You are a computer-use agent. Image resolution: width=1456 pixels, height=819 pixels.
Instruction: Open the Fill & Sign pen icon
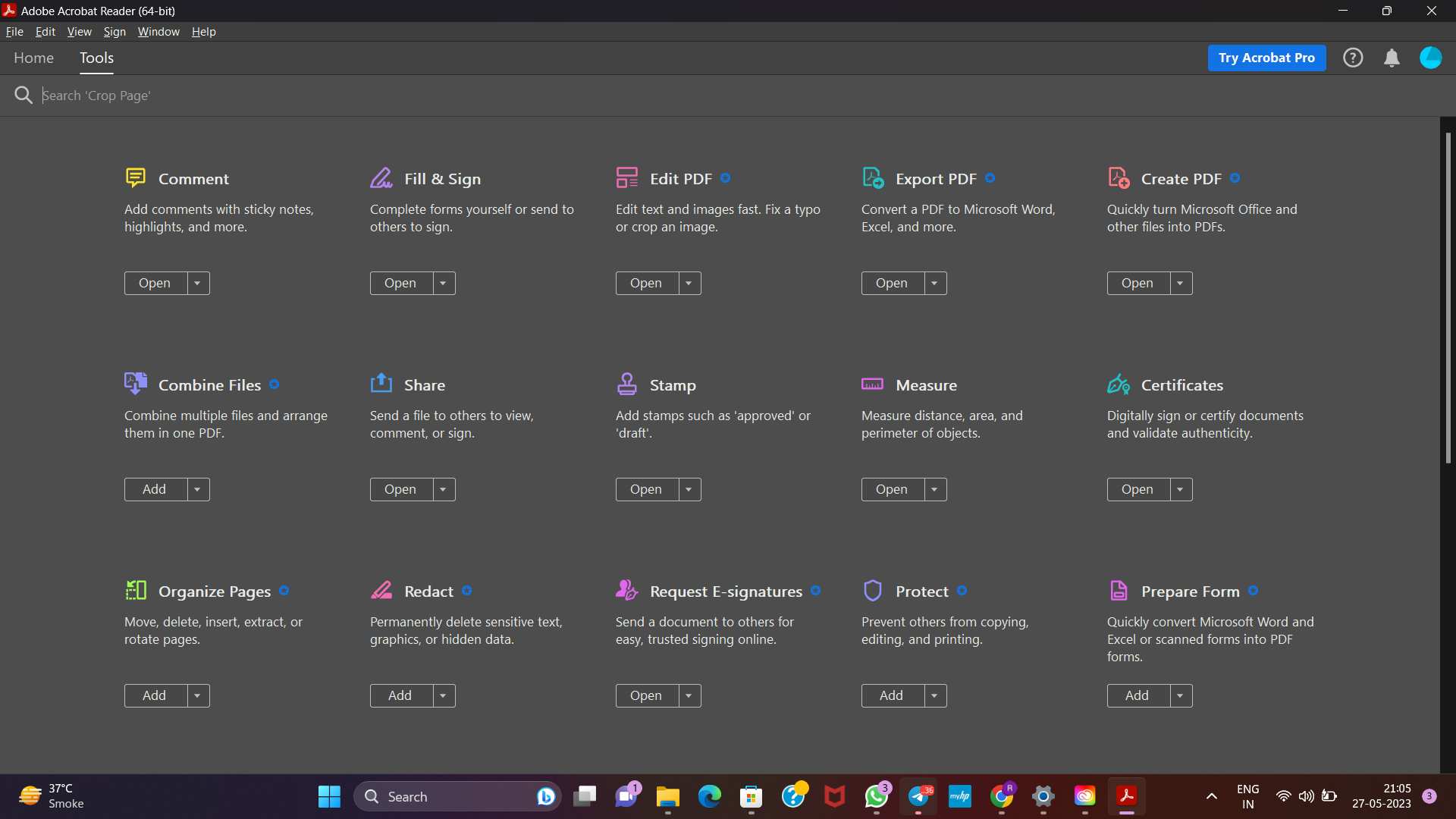pos(381,177)
